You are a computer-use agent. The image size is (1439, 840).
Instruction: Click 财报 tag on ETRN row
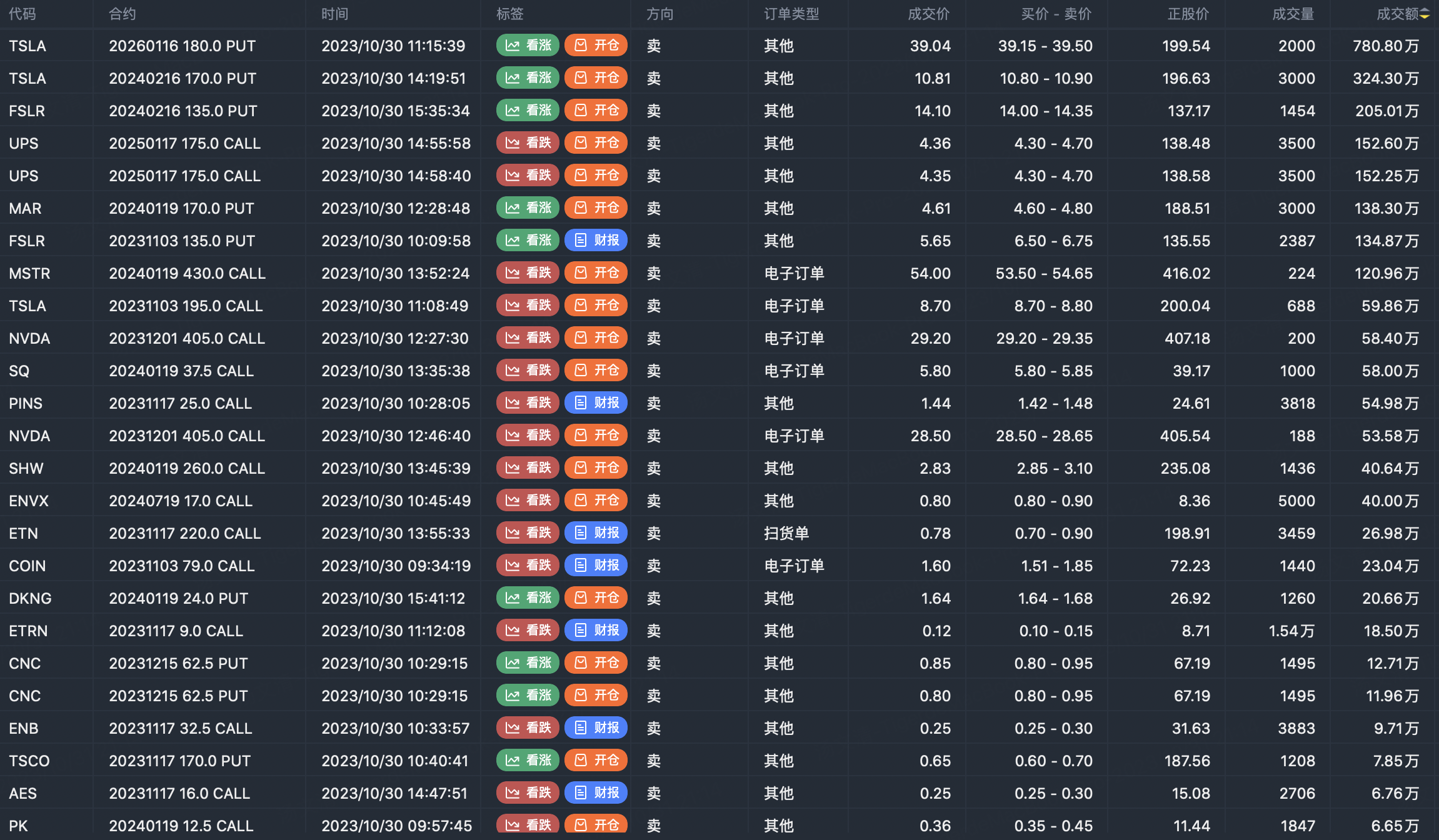coord(596,631)
